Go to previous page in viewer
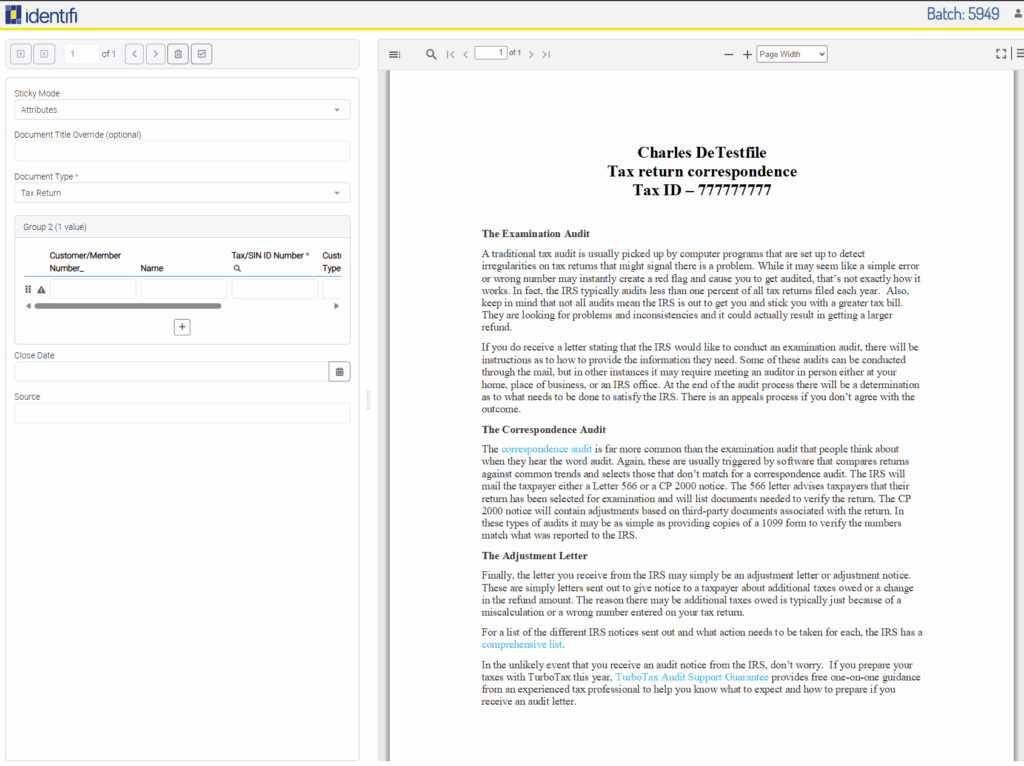The image size is (1024, 766). click(x=466, y=54)
